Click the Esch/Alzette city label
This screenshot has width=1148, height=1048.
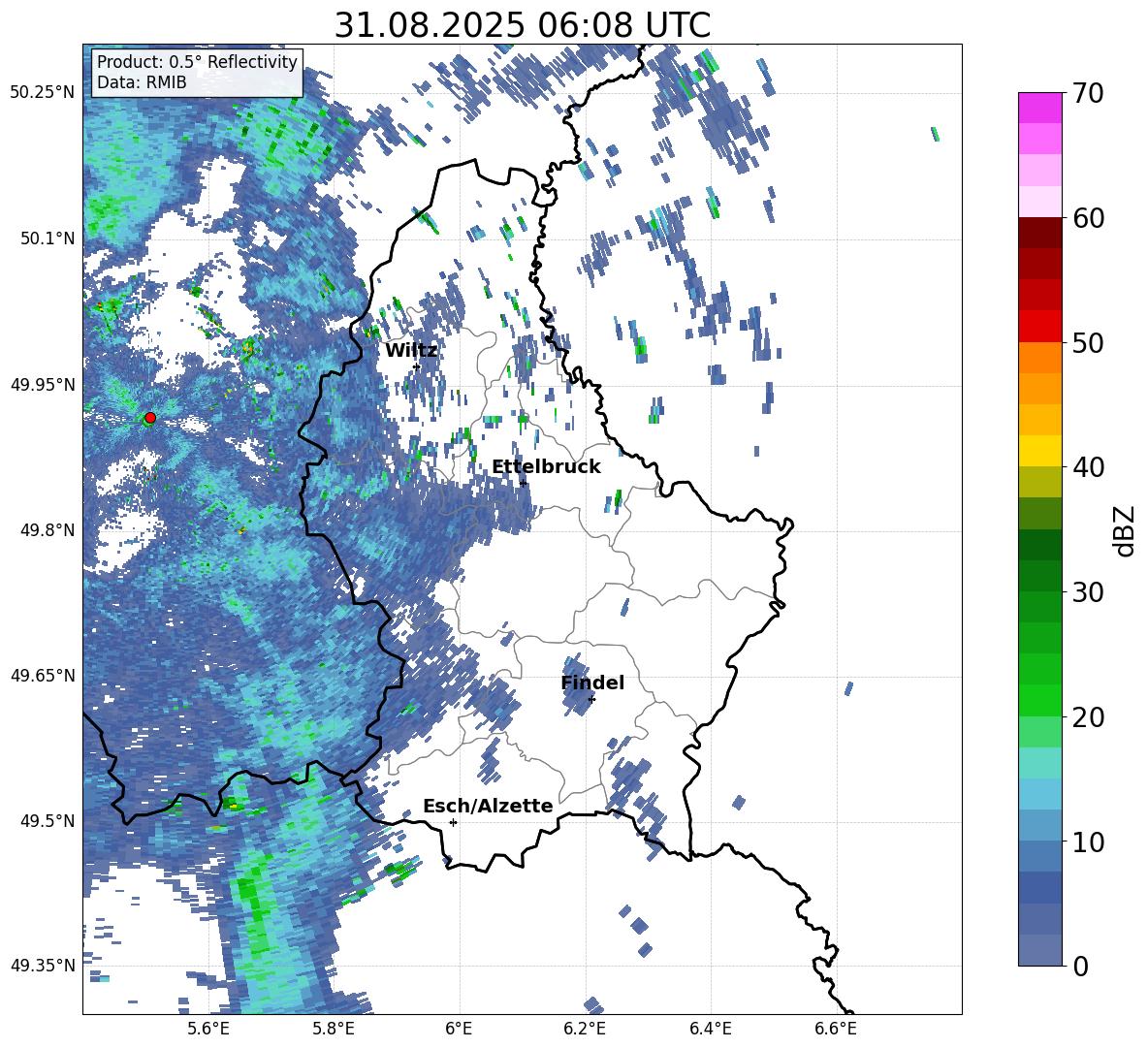pyautogui.click(x=488, y=807)
